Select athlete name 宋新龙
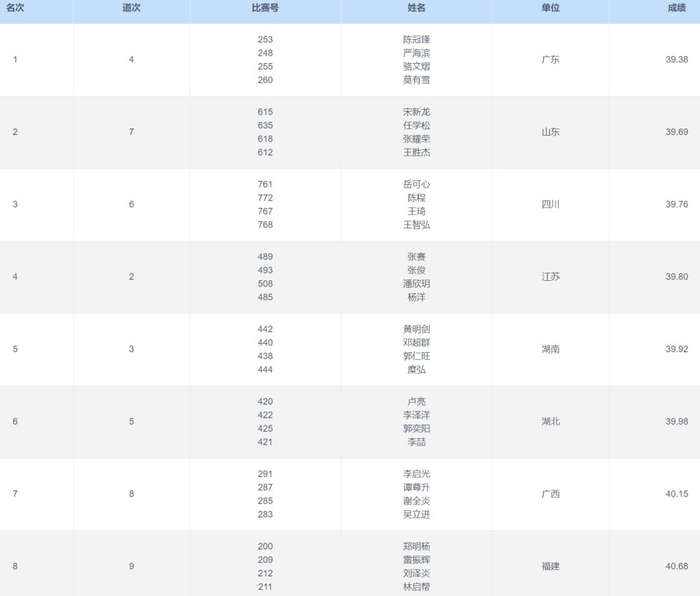This screenshot has height=596, width=700. pos(416,112)
